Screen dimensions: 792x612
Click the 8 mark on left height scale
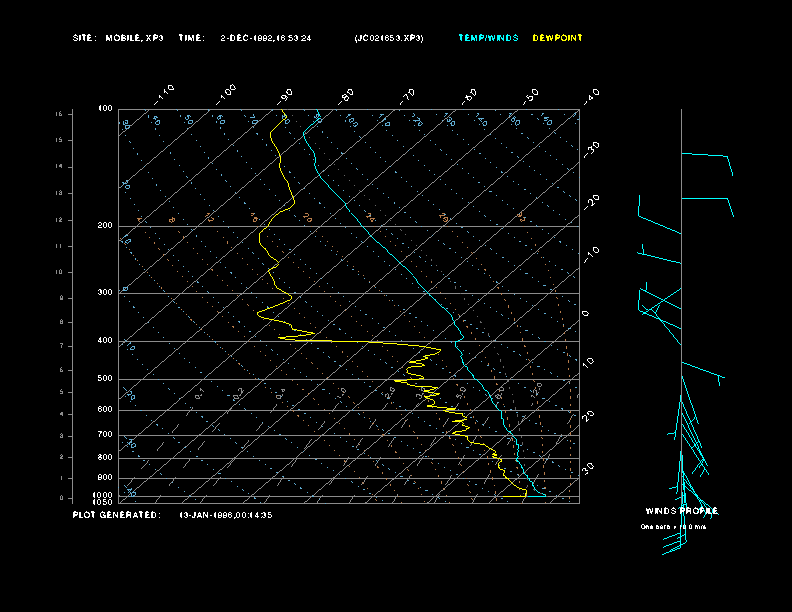pyautogui.click(x=61, y=322)
